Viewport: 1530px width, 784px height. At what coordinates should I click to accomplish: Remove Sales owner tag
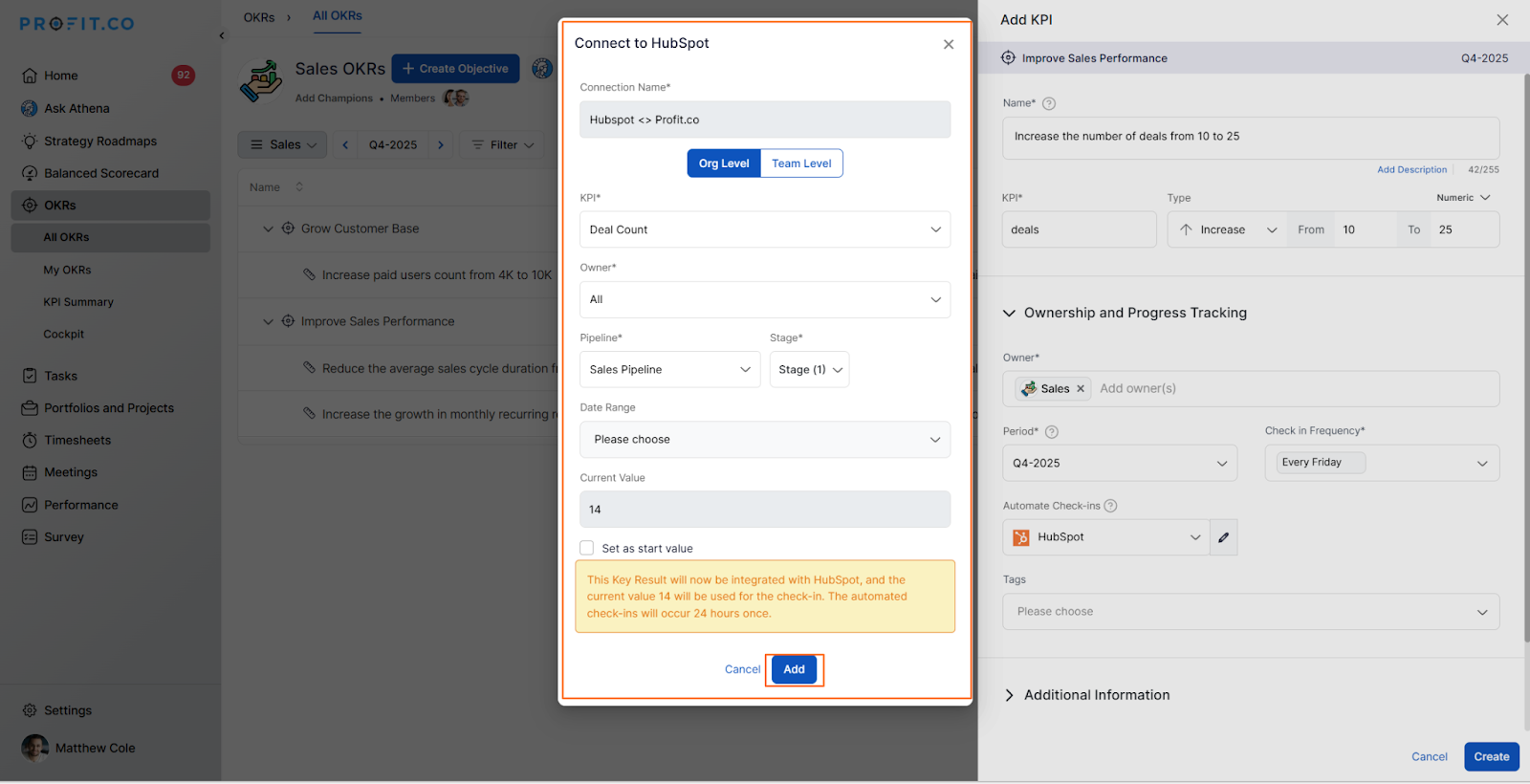coord(1081,389)
